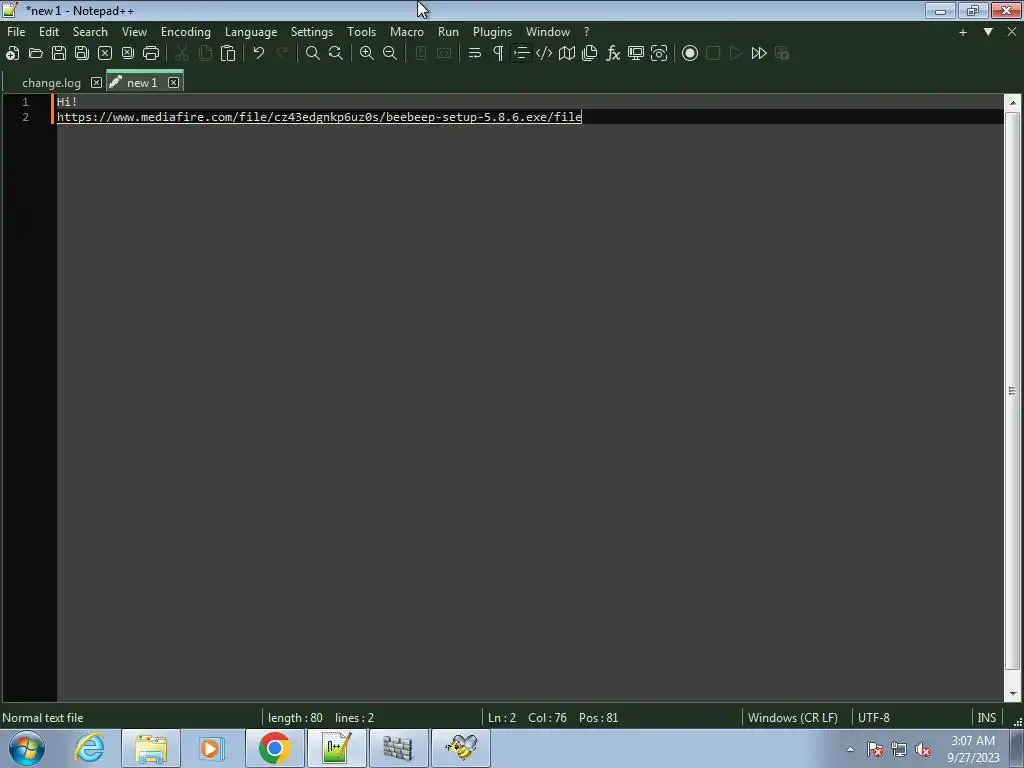Open the Windows Start button
Viewport: 1024px width, 768px height.
(x=27, y=748)
